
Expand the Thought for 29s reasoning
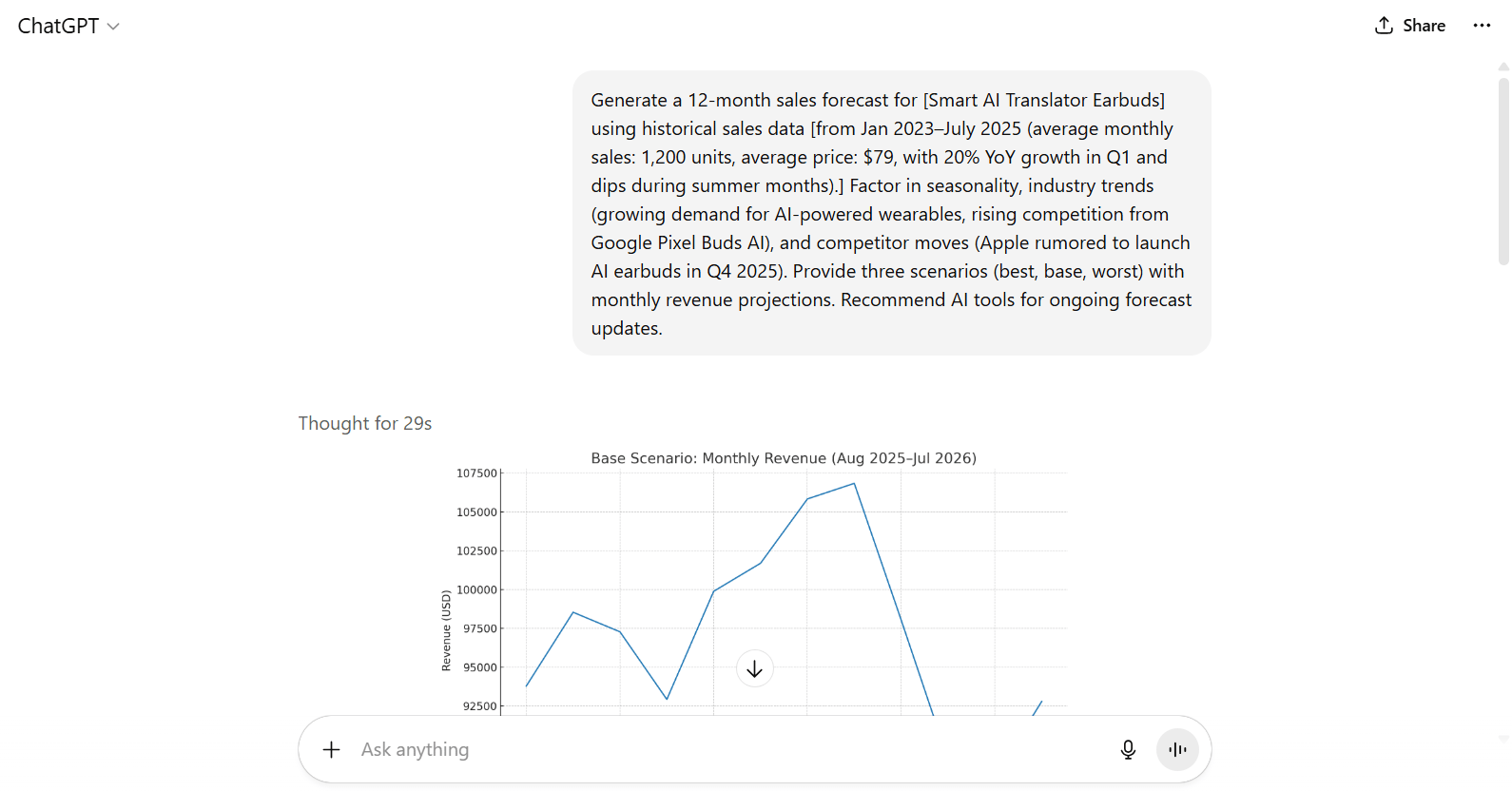pyautogui.click(x=365, y=423)
